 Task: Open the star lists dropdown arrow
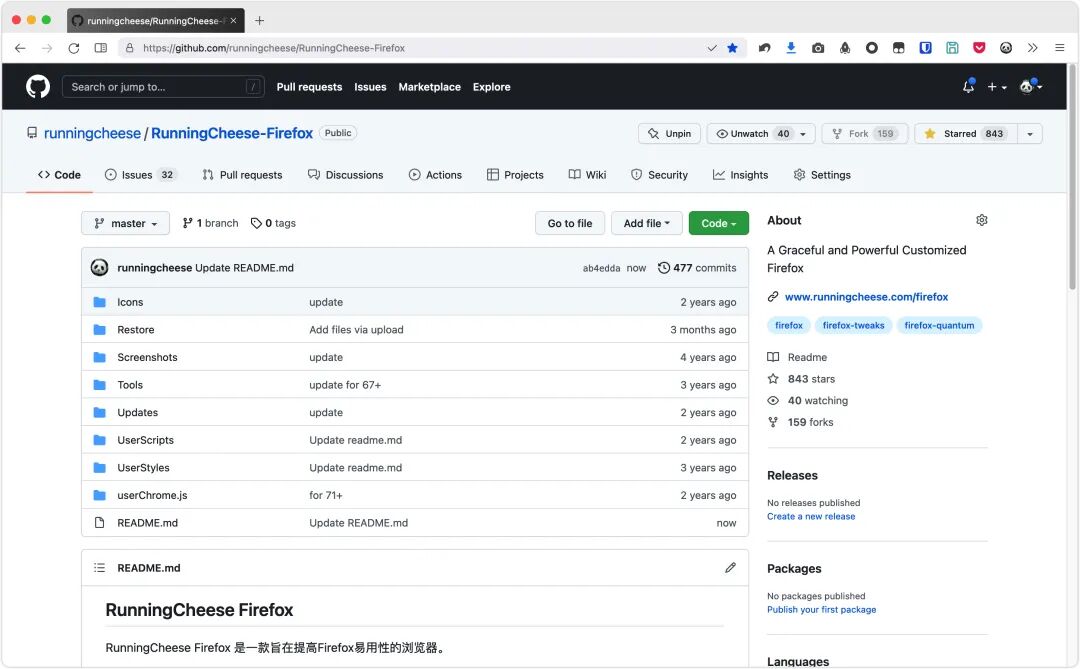tap(1030, 134)
